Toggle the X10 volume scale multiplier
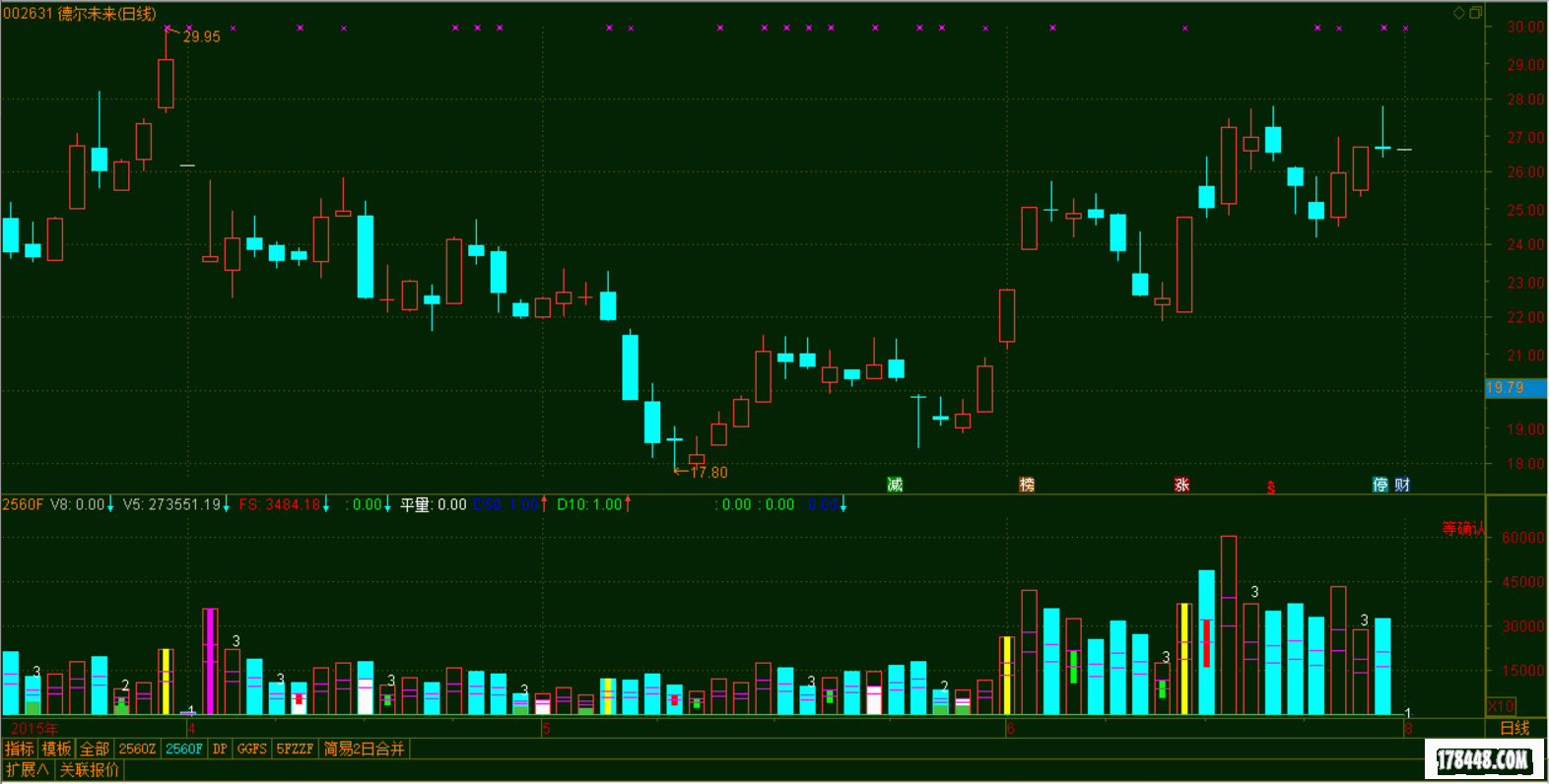The width and height of the screenshot is (1549, 784). [x=1501, y=706]
